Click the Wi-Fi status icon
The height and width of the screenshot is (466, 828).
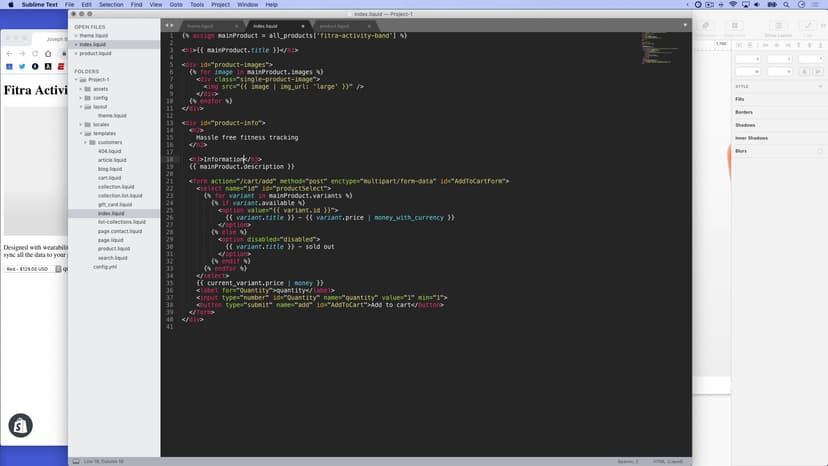[733, 5]
